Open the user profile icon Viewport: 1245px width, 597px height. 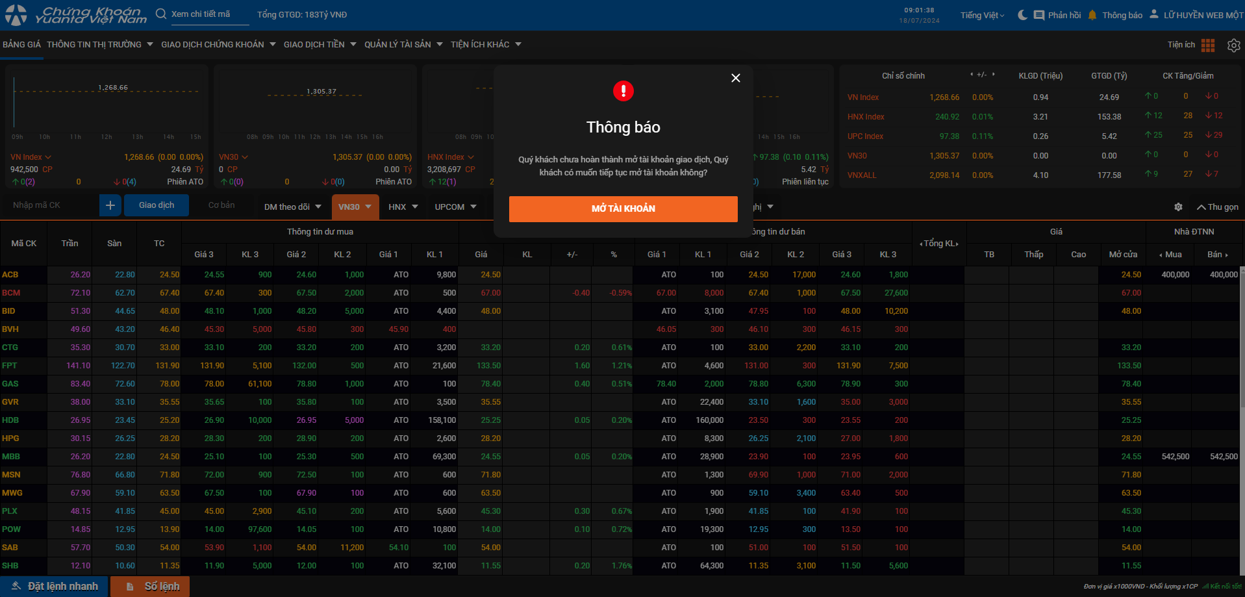click(1154, 15)
